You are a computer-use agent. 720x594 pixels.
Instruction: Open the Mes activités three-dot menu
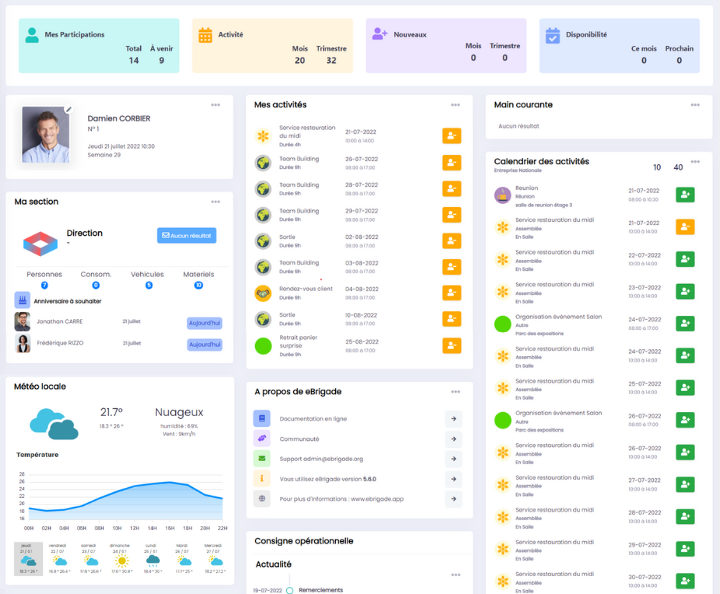455,105
